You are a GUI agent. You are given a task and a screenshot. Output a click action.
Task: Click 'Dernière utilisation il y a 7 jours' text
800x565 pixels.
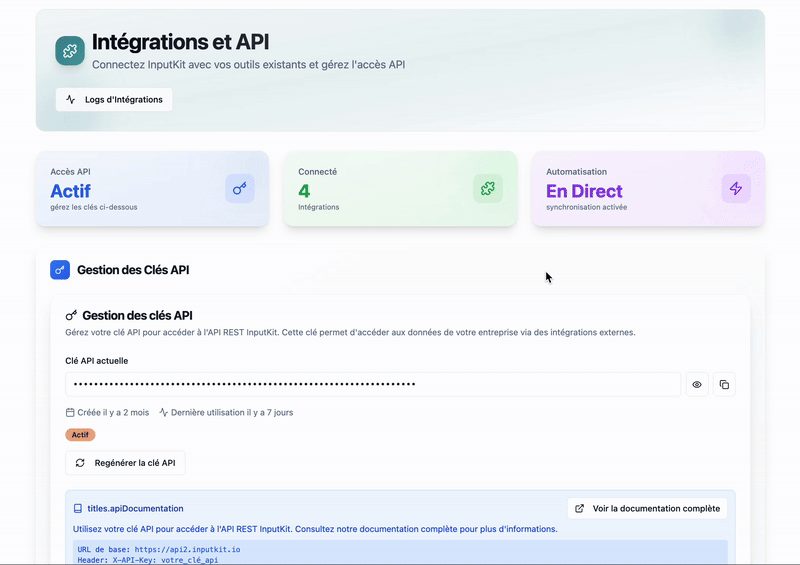coord(232,412)
